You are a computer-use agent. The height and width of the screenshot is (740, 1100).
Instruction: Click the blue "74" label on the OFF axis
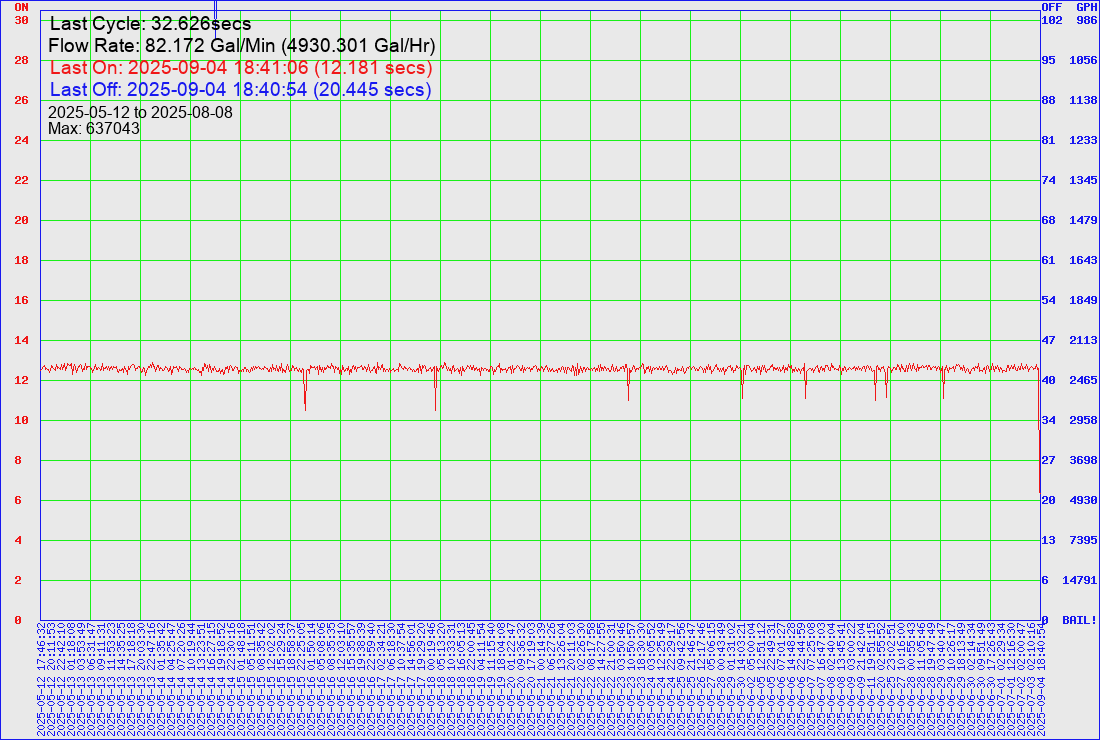pos(1048,180)
